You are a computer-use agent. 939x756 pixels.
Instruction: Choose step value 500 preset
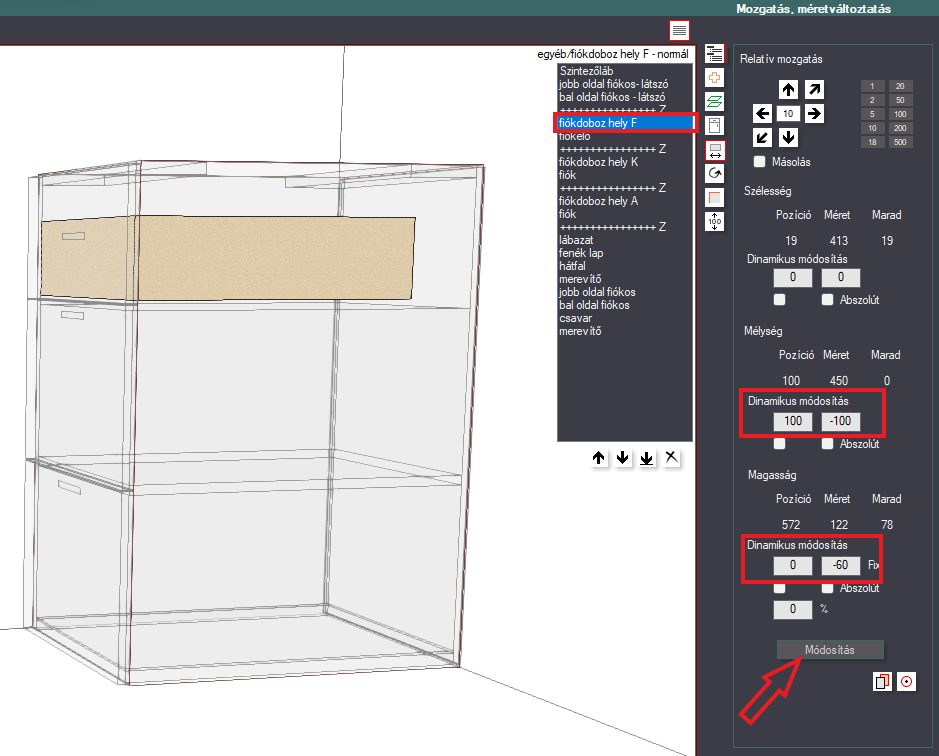900,142
